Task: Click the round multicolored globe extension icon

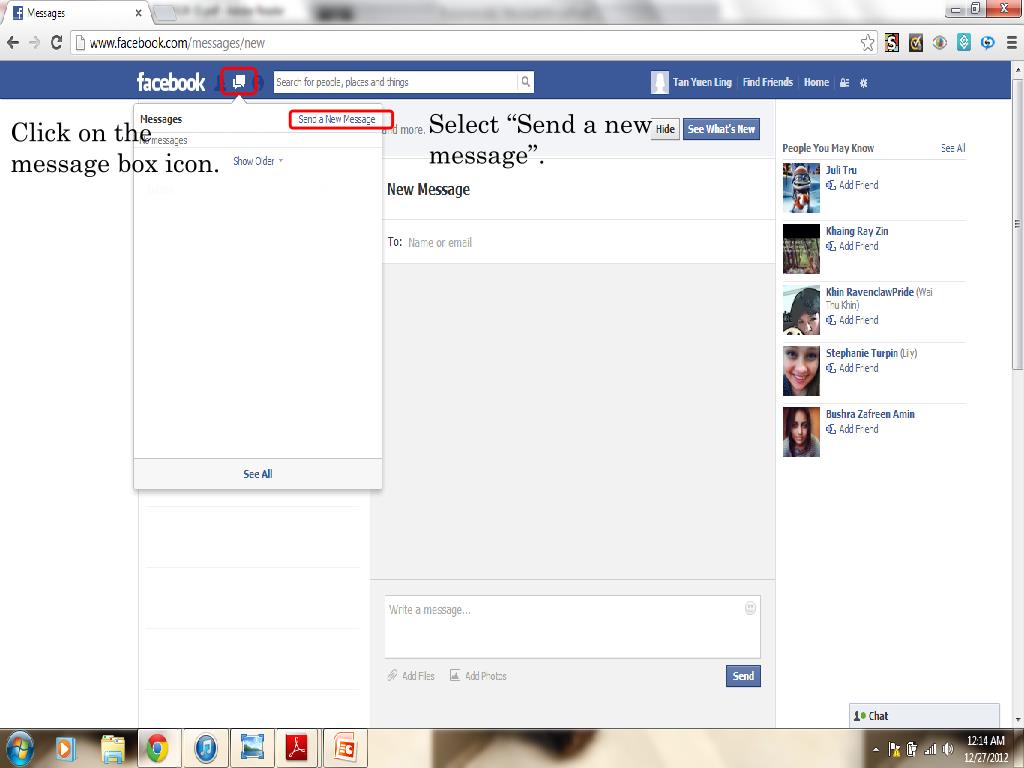Action: click(939, 43)
